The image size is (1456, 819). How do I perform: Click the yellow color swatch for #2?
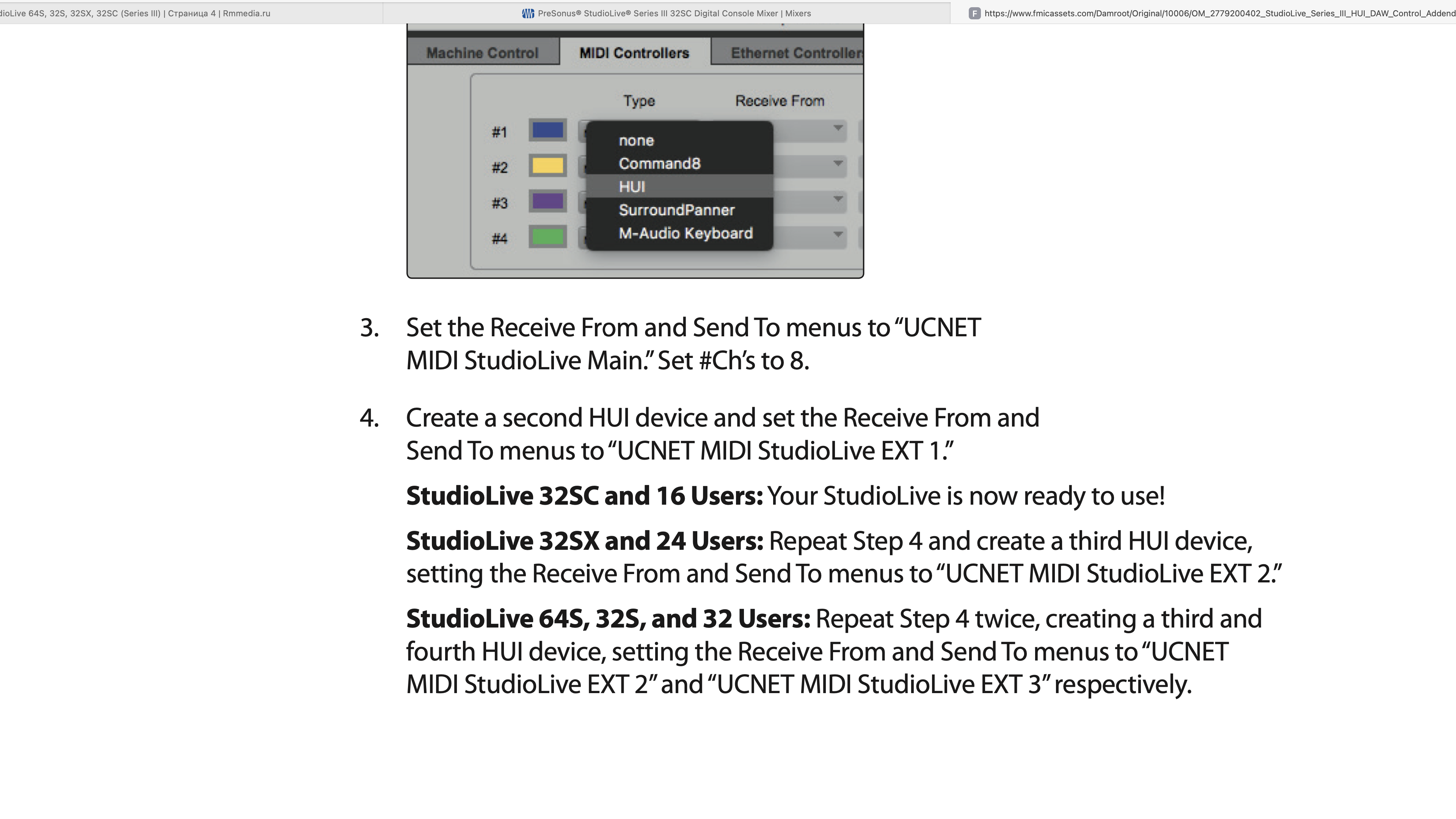(547, 166)
